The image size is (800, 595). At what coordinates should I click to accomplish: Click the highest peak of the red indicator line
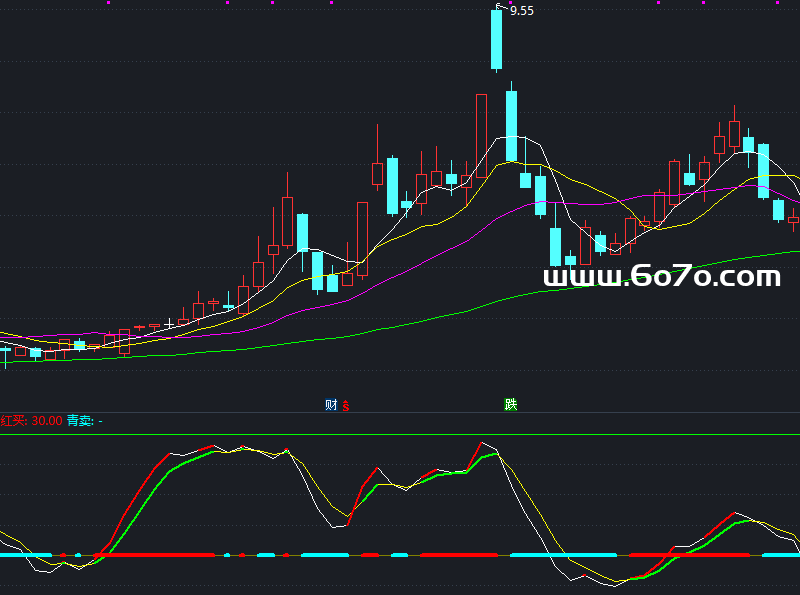click(481, 442)
